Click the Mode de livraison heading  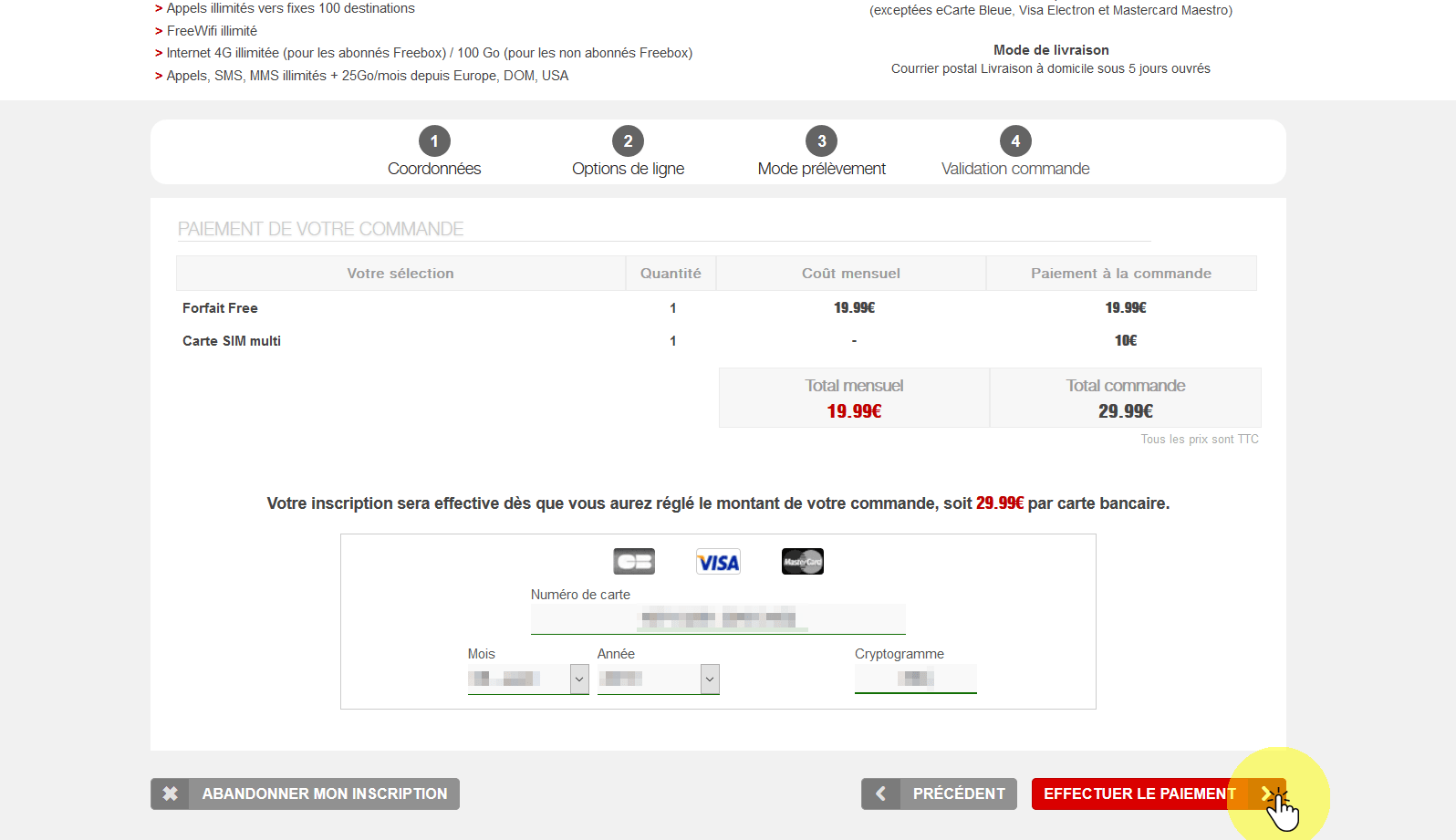(x=1051, y=50)
